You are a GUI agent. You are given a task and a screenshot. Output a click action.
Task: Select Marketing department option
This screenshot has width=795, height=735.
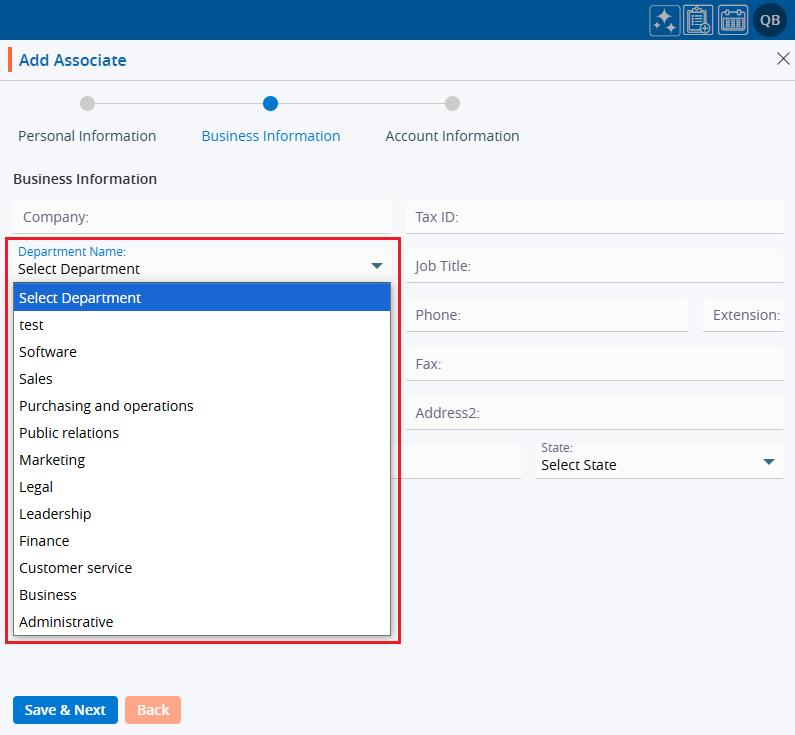click(52, 460)
